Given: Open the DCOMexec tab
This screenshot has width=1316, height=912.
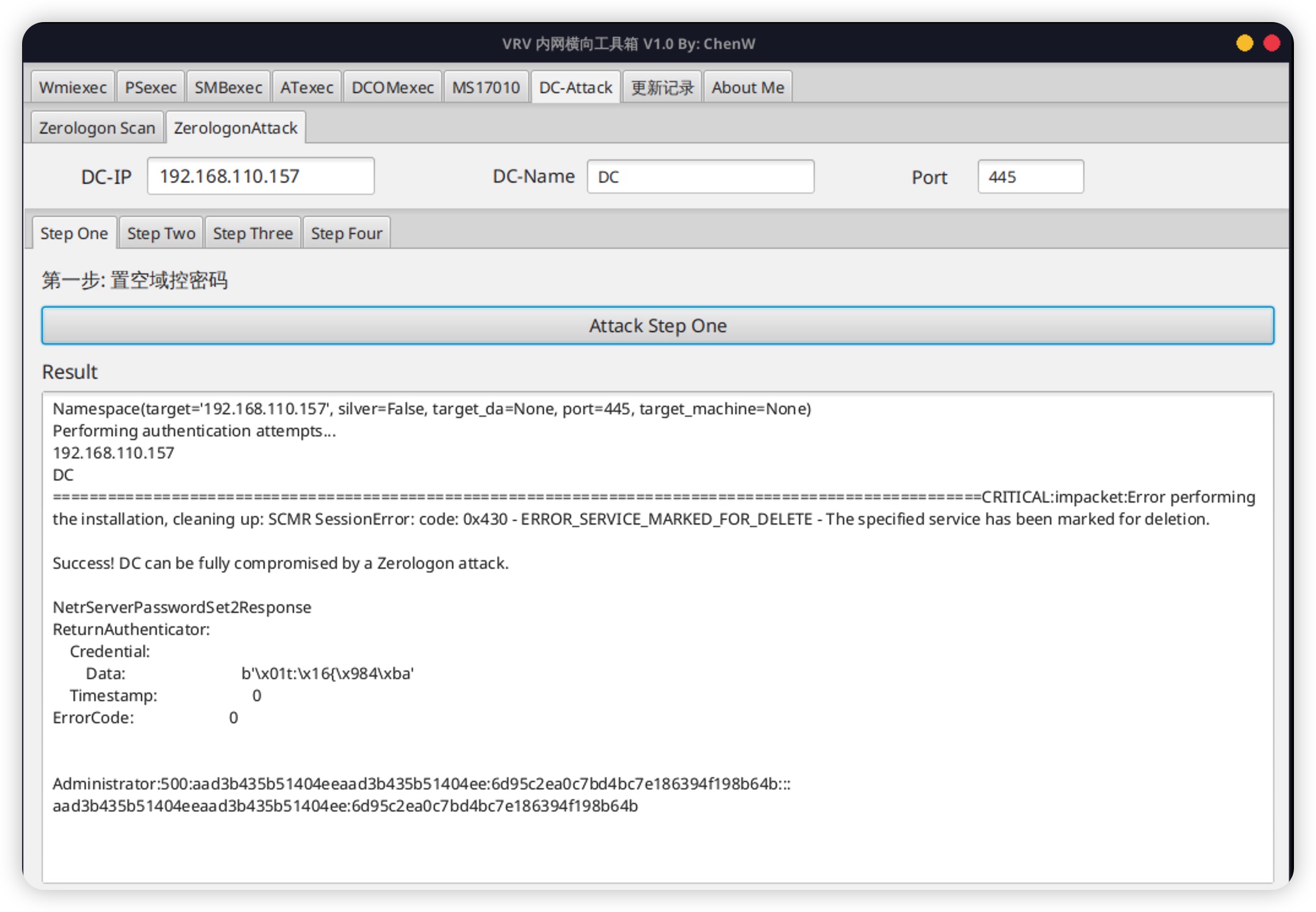Looking at the screenshot, I should pos(392,88).
